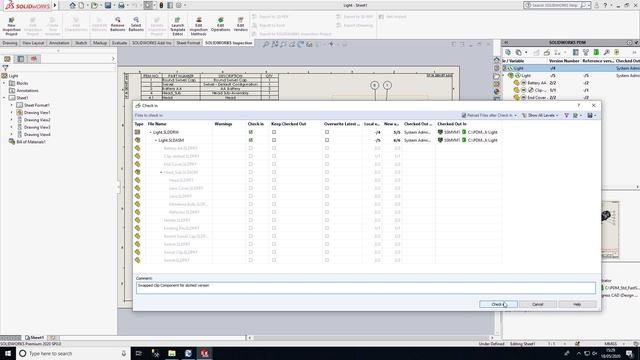Open Edit Operations tool

click(220, 24)
